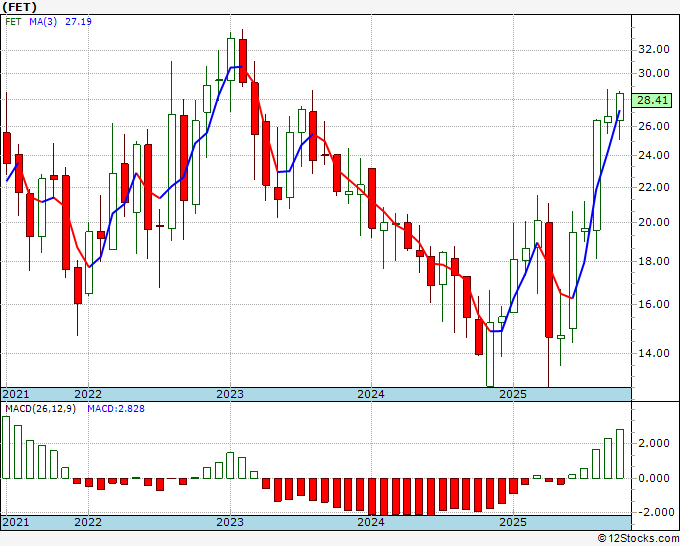
Task: Click the 12Stocks.com copyright link
Action: click(x=638, y=539)
